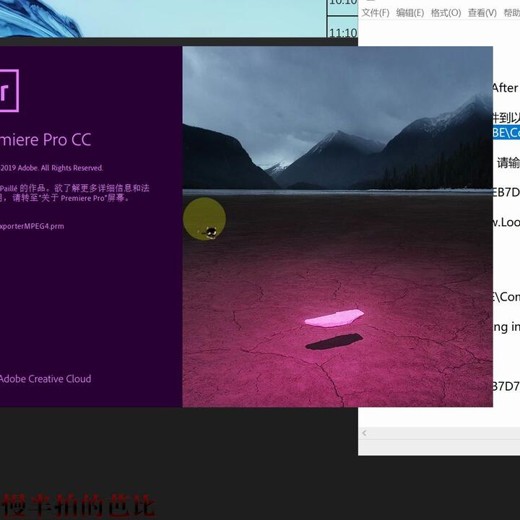Viewport: 520px width, 520px height.
Task: Click the Pr logo on the splash screen
Action: pyautogui.click(x=9, y=90)
